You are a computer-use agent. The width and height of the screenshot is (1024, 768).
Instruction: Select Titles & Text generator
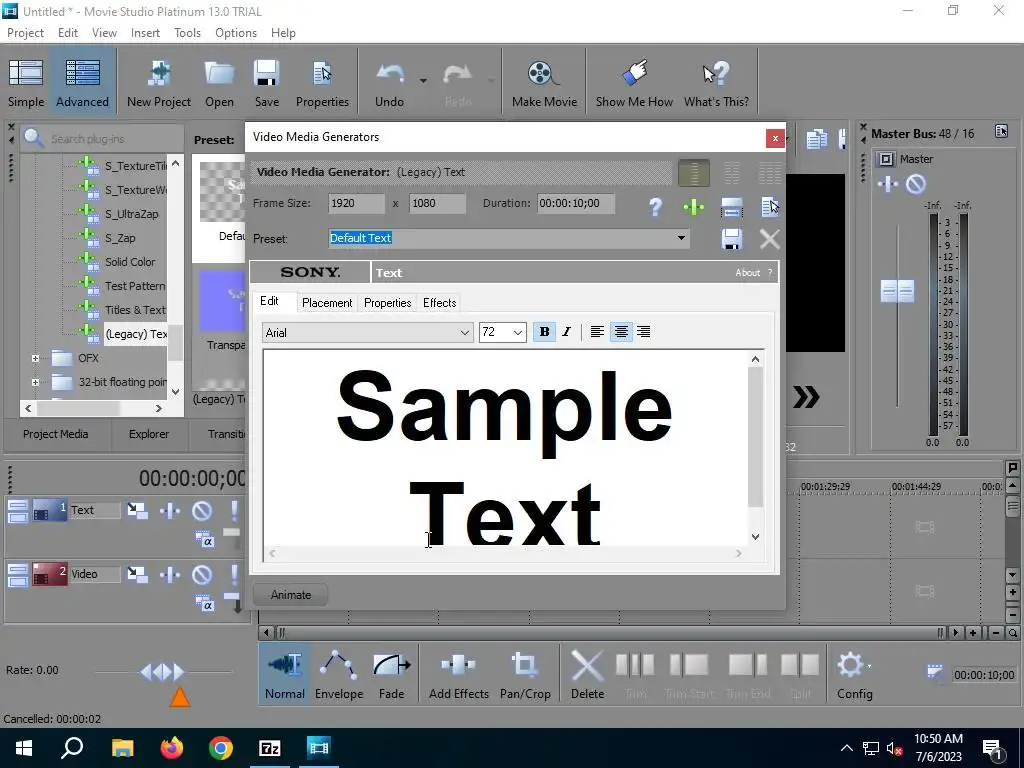point(135,310)
